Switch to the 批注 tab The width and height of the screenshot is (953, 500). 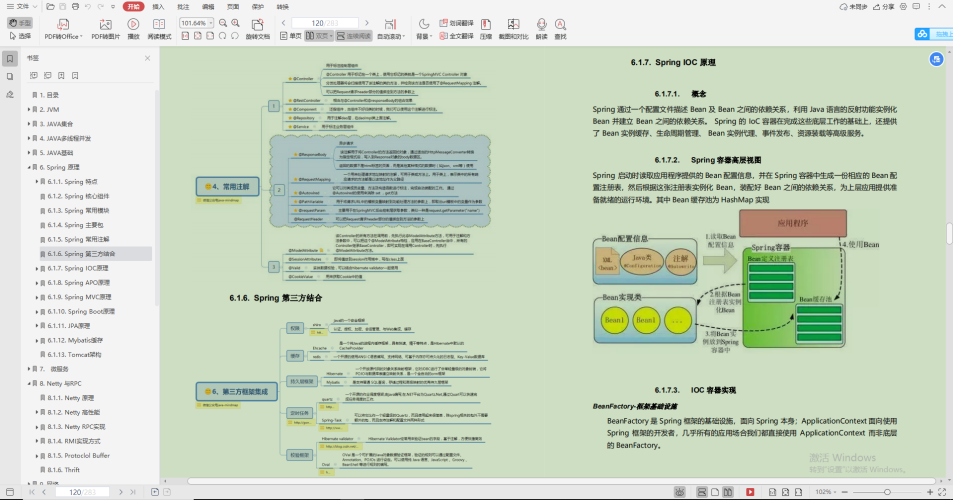coord(183,7)
